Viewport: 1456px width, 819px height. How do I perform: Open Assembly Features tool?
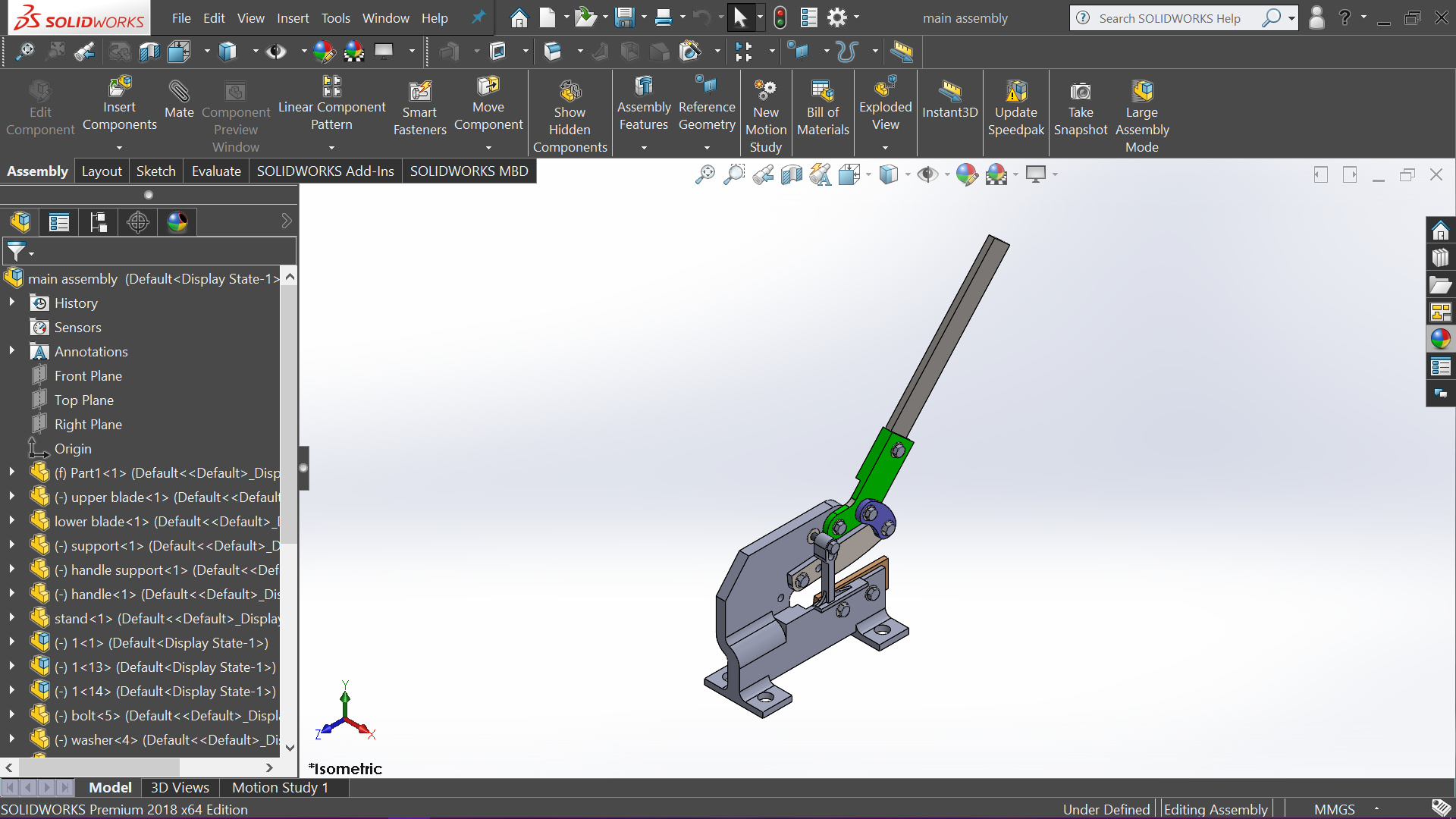644,105
